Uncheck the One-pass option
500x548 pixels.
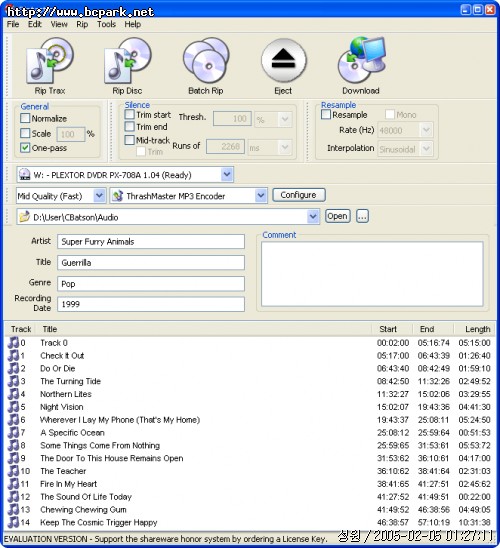[x=25, y=147]
